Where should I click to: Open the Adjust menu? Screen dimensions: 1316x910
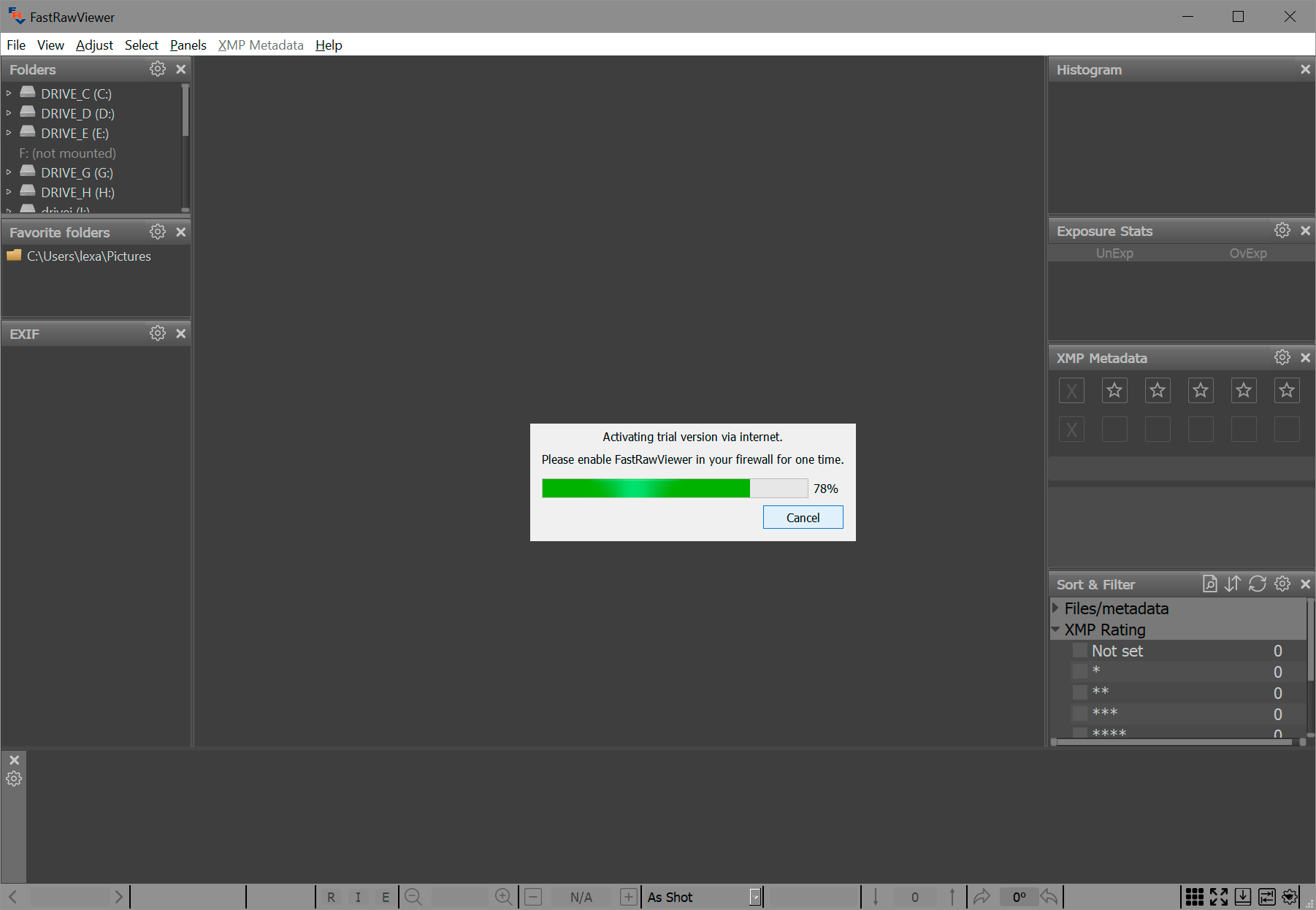[94, 45]
